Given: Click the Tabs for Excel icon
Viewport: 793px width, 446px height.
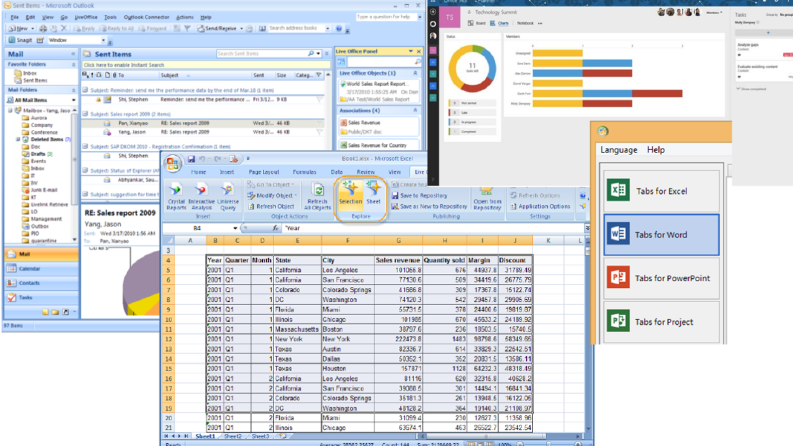Looking at the screenshot, I should pos(618,190).
